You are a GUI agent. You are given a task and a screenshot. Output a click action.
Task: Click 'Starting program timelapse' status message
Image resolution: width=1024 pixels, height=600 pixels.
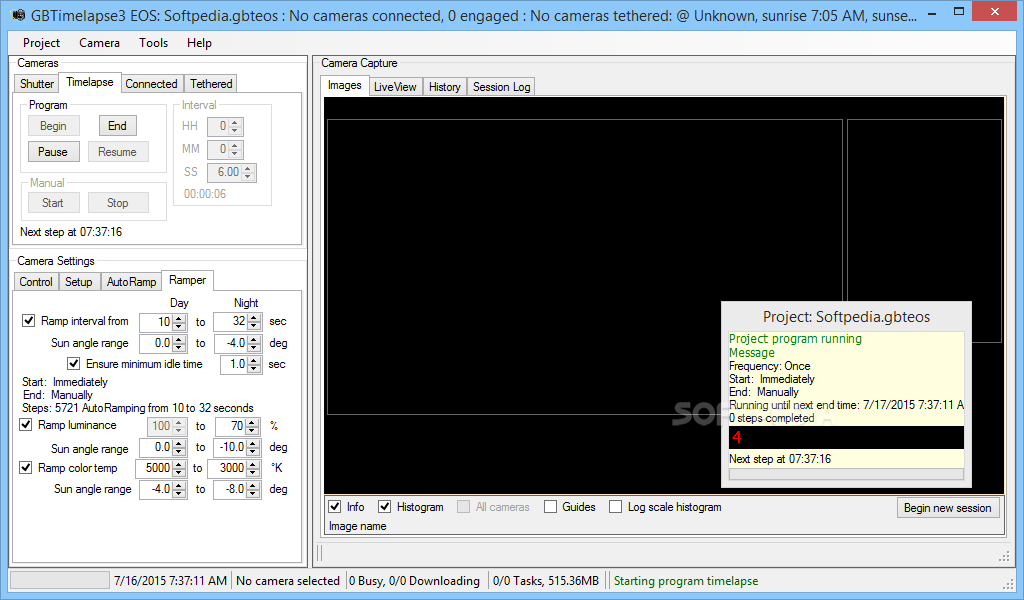[x=686, y=581]
